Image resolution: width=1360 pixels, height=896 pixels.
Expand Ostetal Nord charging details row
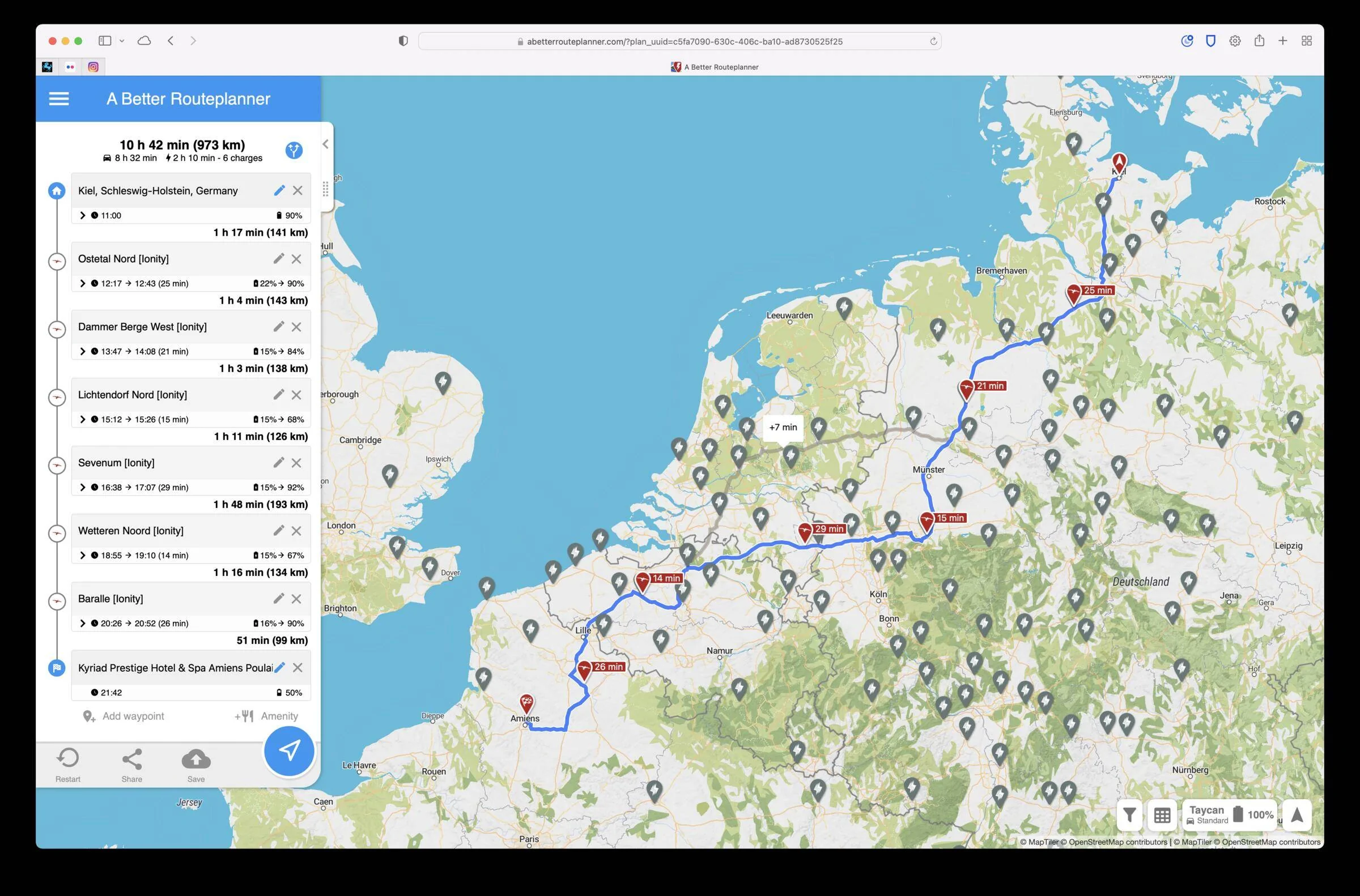82,283
